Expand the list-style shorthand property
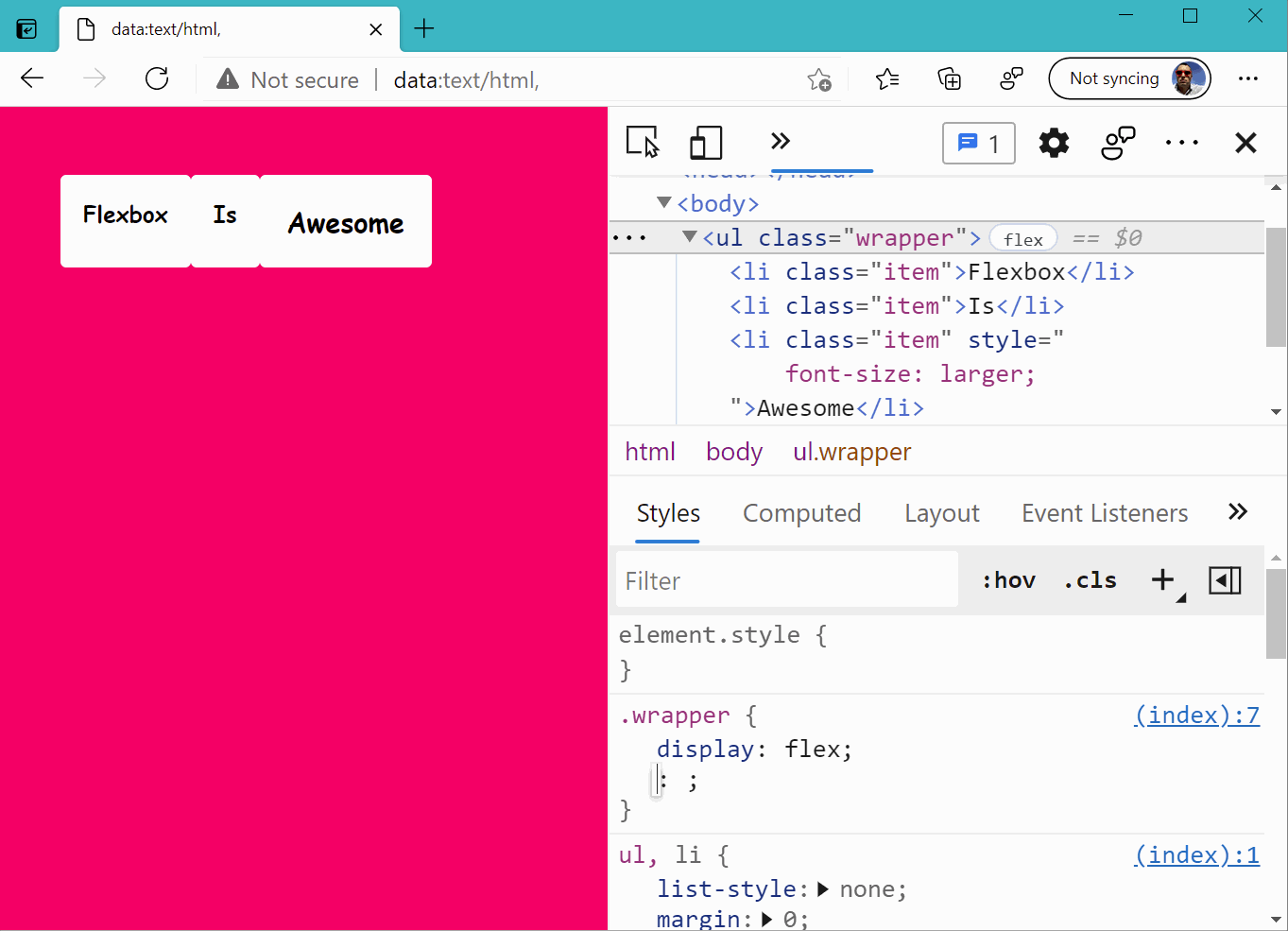Image resolution: width=1288 pixels, height=931 pixels. click(x=823, y=889)
